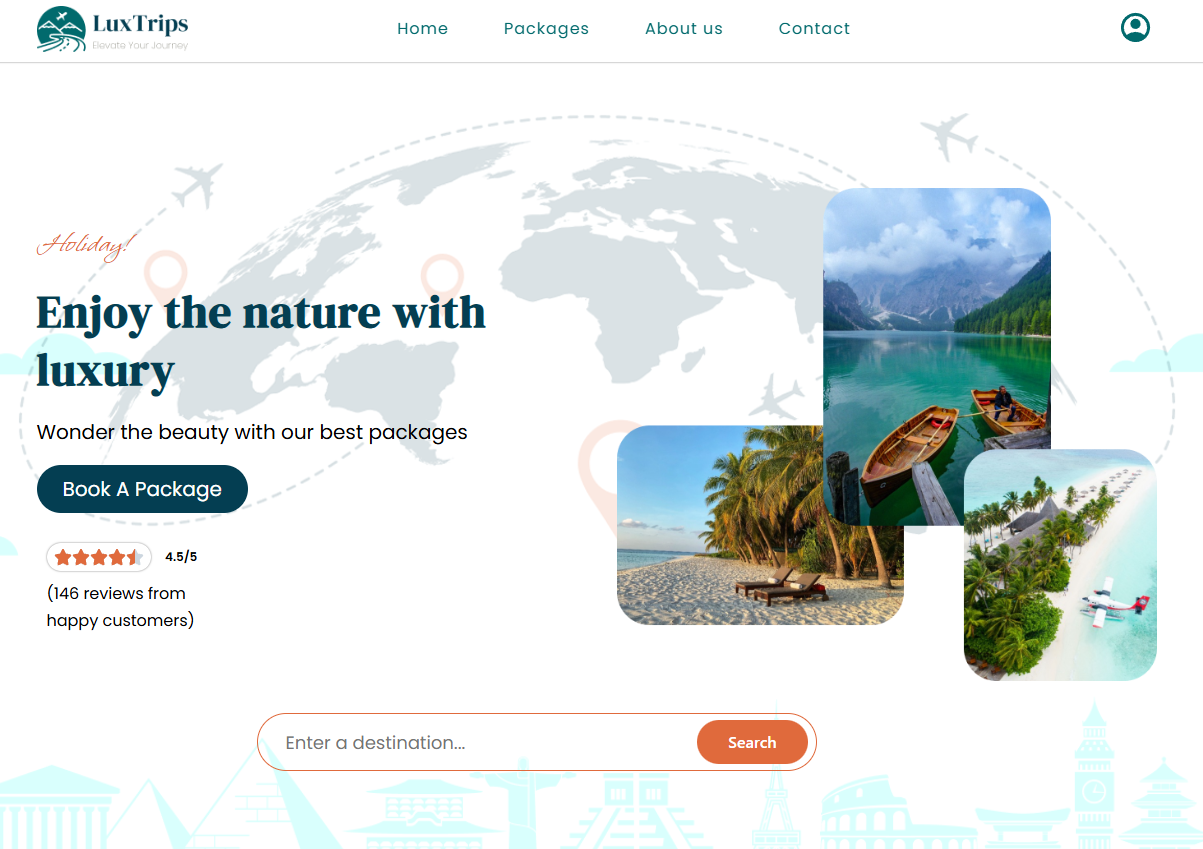
Task: Focus the Enter a destination input
Action: pos(477,742)
